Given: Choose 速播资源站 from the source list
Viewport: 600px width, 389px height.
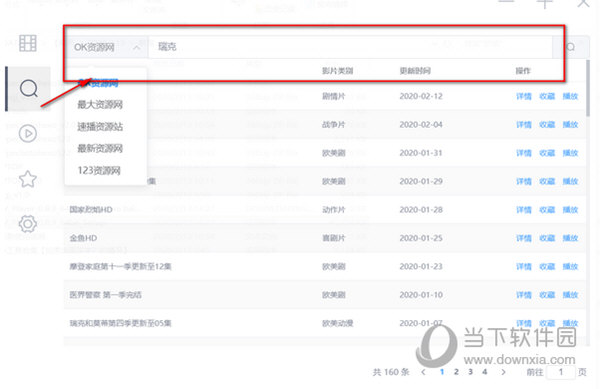Looking at the screenshot, I should point(100,126).
